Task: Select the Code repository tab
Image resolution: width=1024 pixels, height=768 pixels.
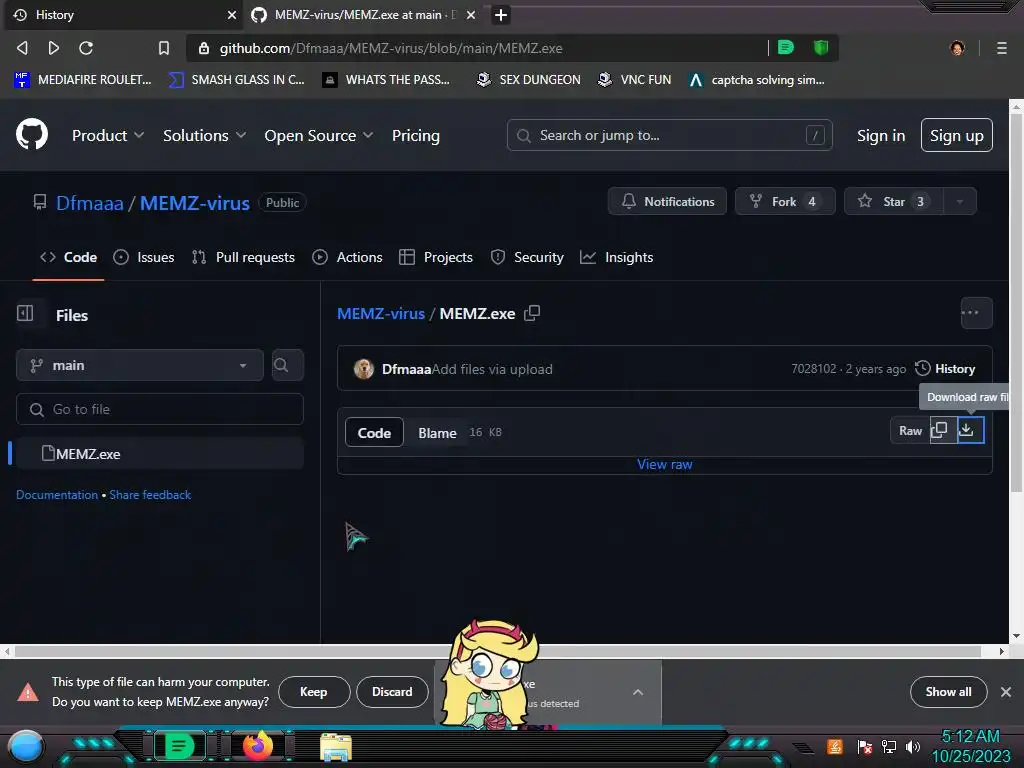Action: 69,257
